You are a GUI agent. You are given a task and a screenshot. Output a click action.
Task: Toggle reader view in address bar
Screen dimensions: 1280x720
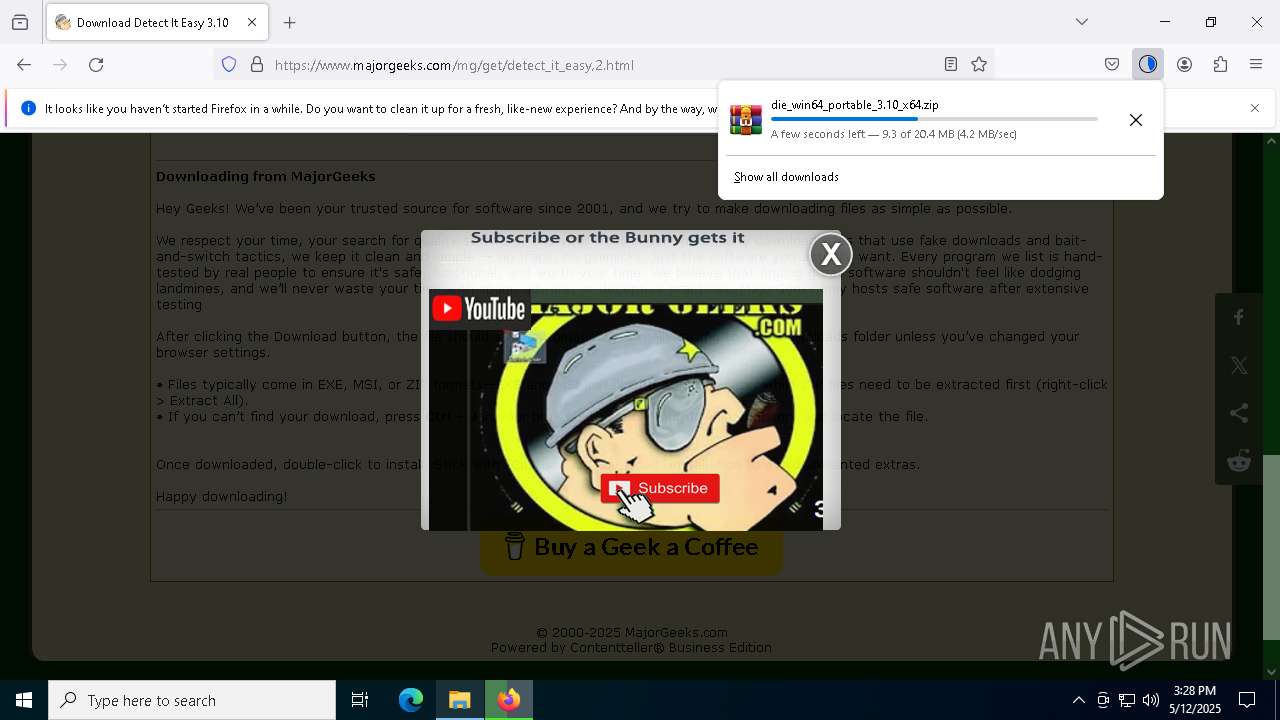coord(951,65)
